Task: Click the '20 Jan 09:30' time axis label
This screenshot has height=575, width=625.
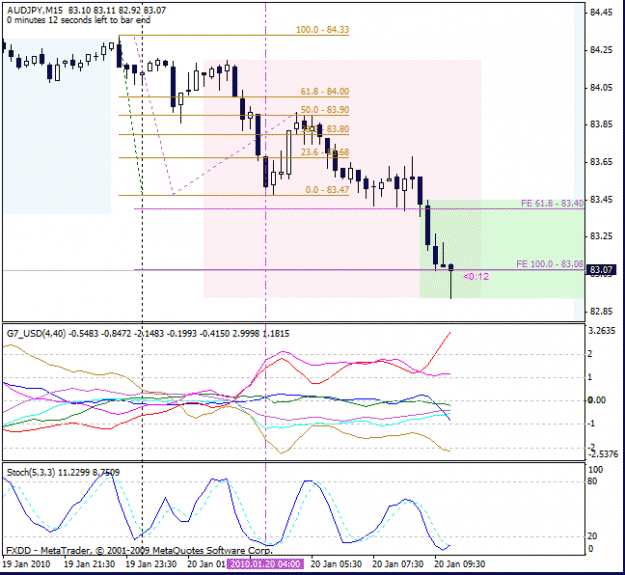Action: (x=460, y=564)
